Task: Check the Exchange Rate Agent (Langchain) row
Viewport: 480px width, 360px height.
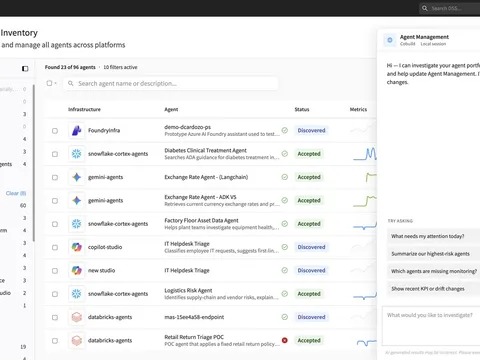Action: [x=55, y=178]
